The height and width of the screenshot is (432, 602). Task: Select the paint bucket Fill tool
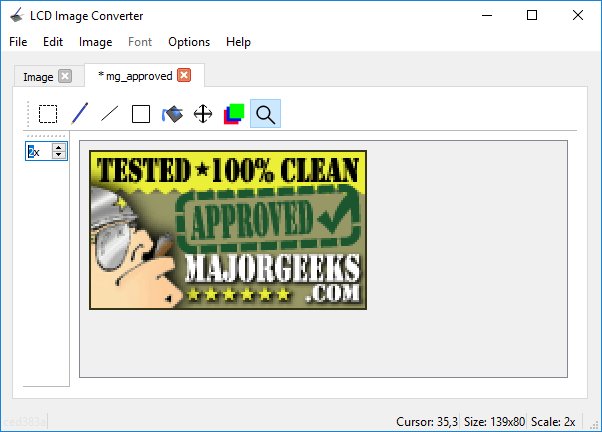tap(172, 114)
